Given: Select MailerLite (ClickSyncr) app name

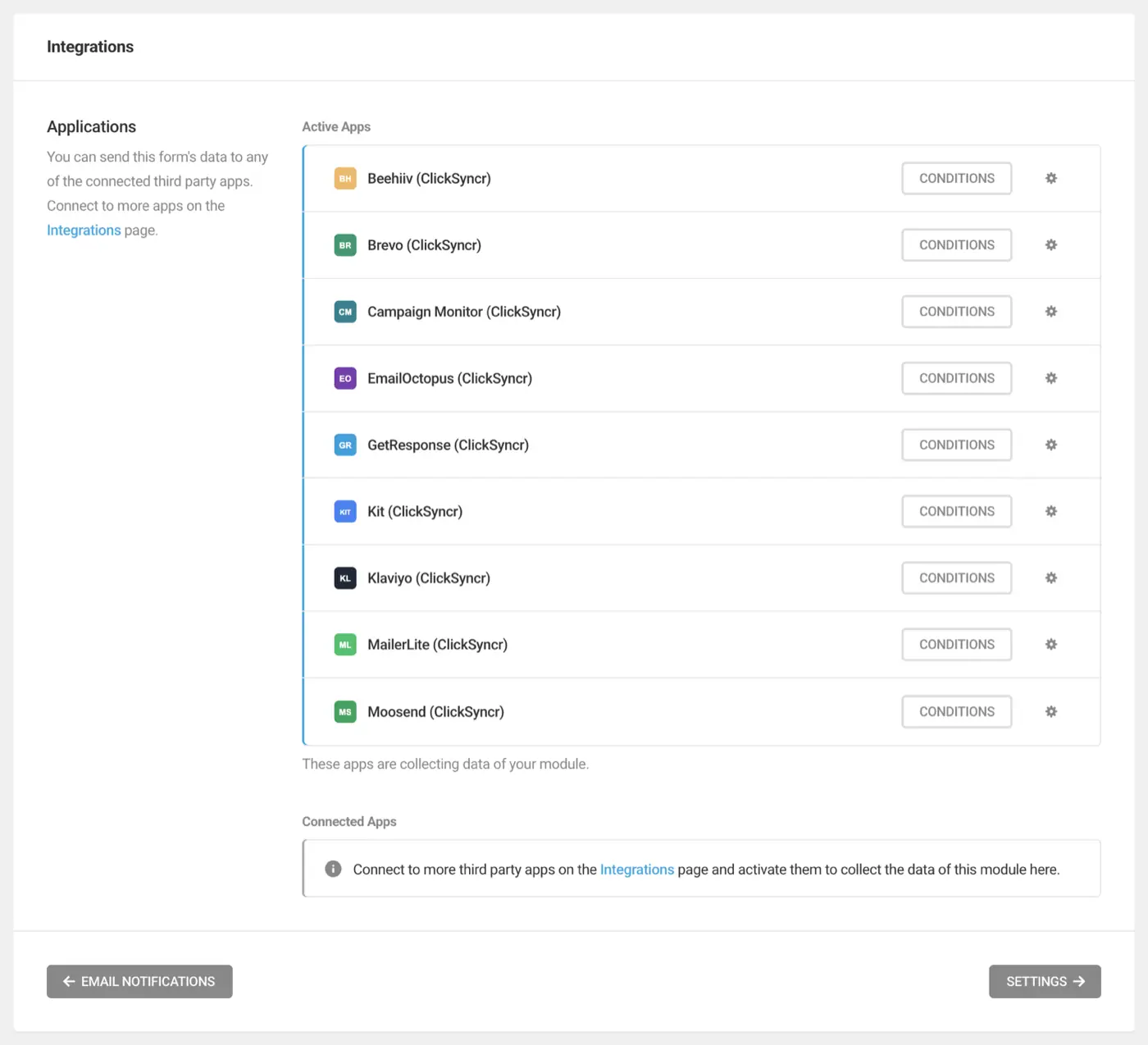Looking at the screenshot, I should [437, 645].
